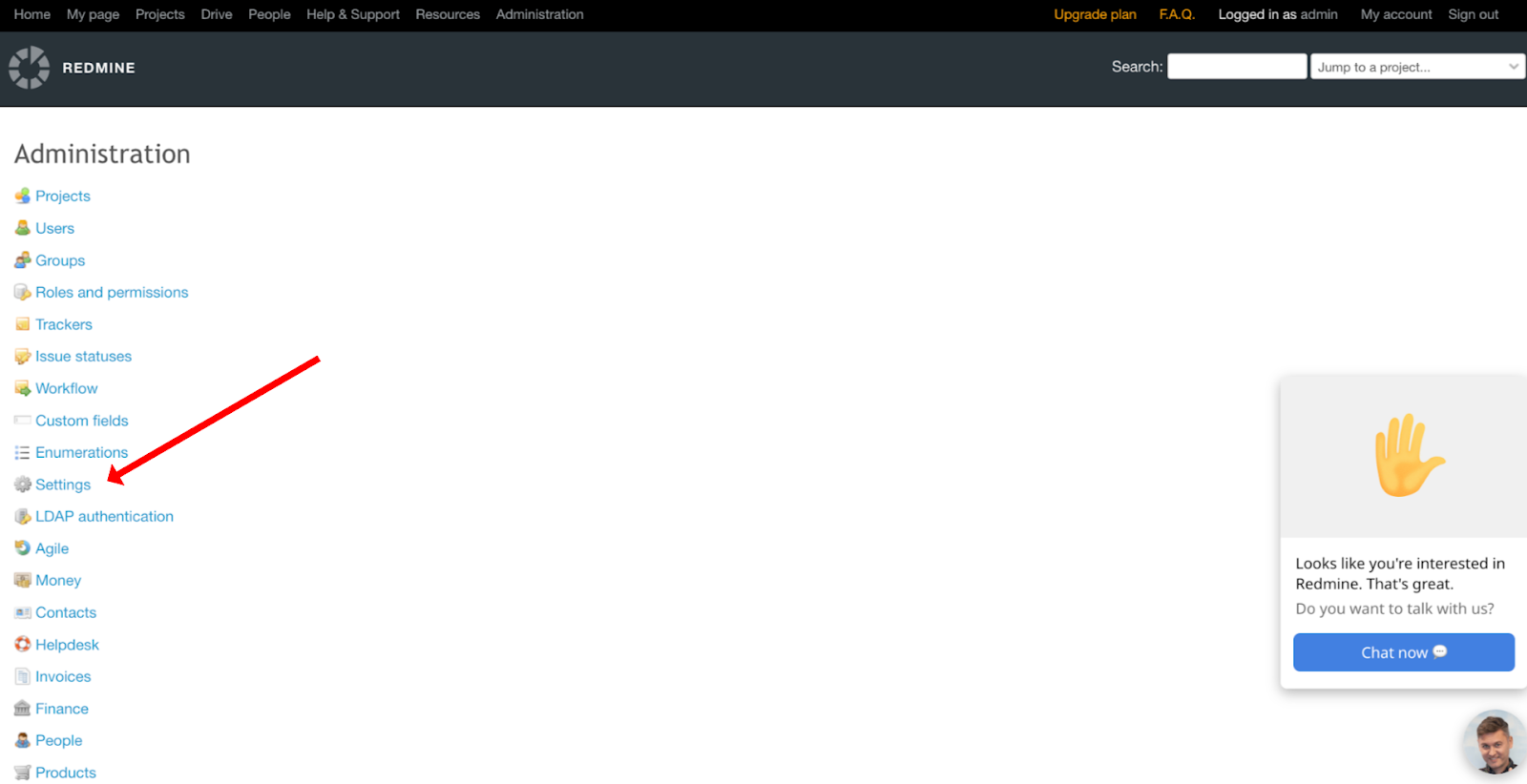Click the Custom fields icon
Image resolution: width=1527 pixels, height=784 pixels.
[23, 421]
